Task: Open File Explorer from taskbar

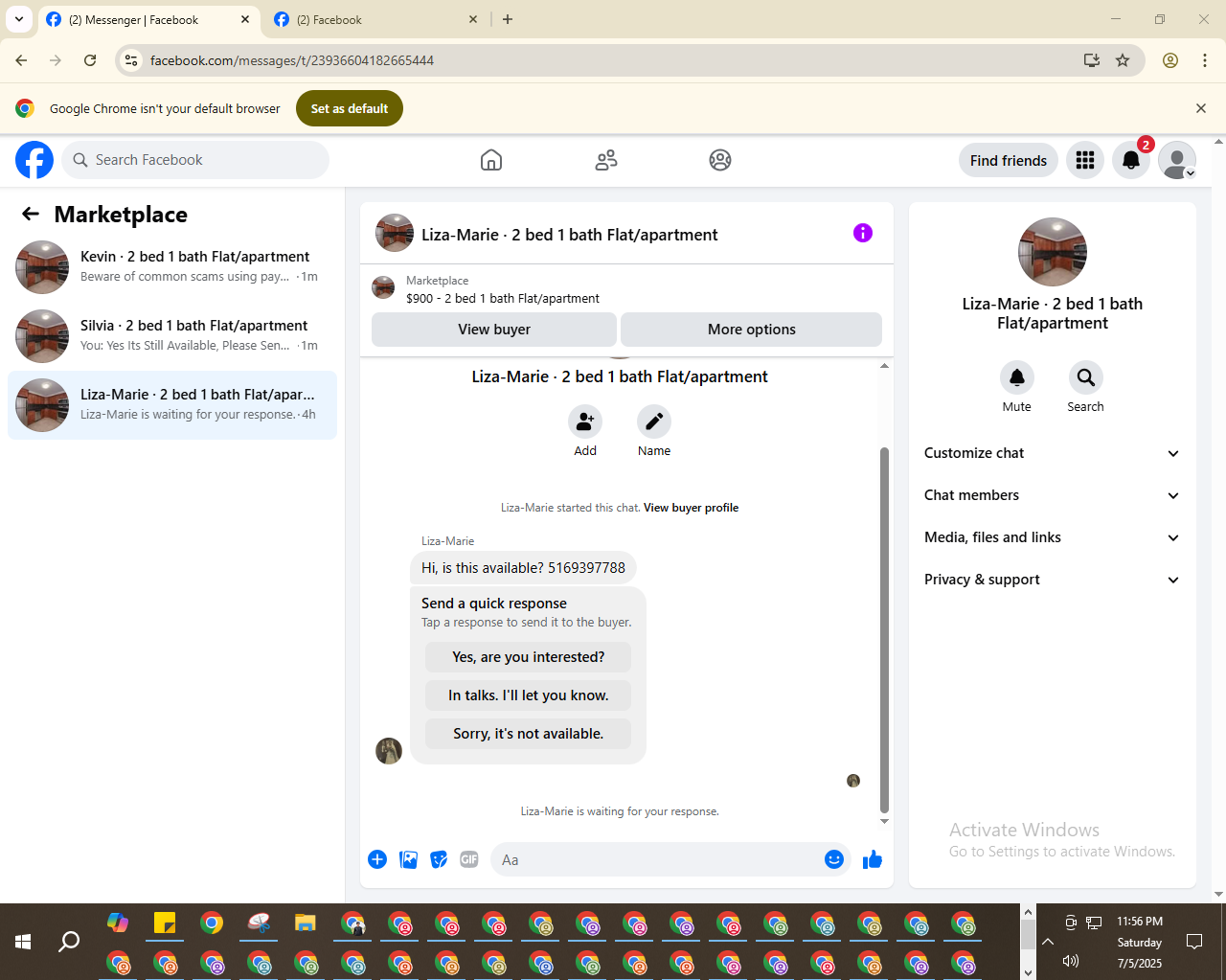Action: [306, 923]
